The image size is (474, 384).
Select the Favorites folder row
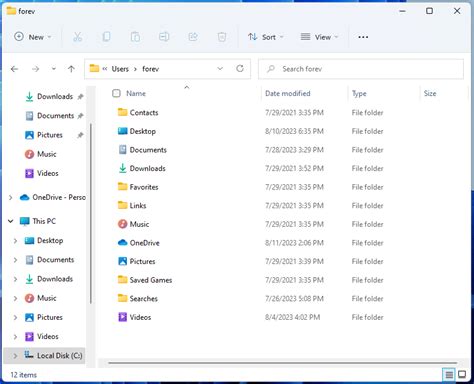pos(283,187)
